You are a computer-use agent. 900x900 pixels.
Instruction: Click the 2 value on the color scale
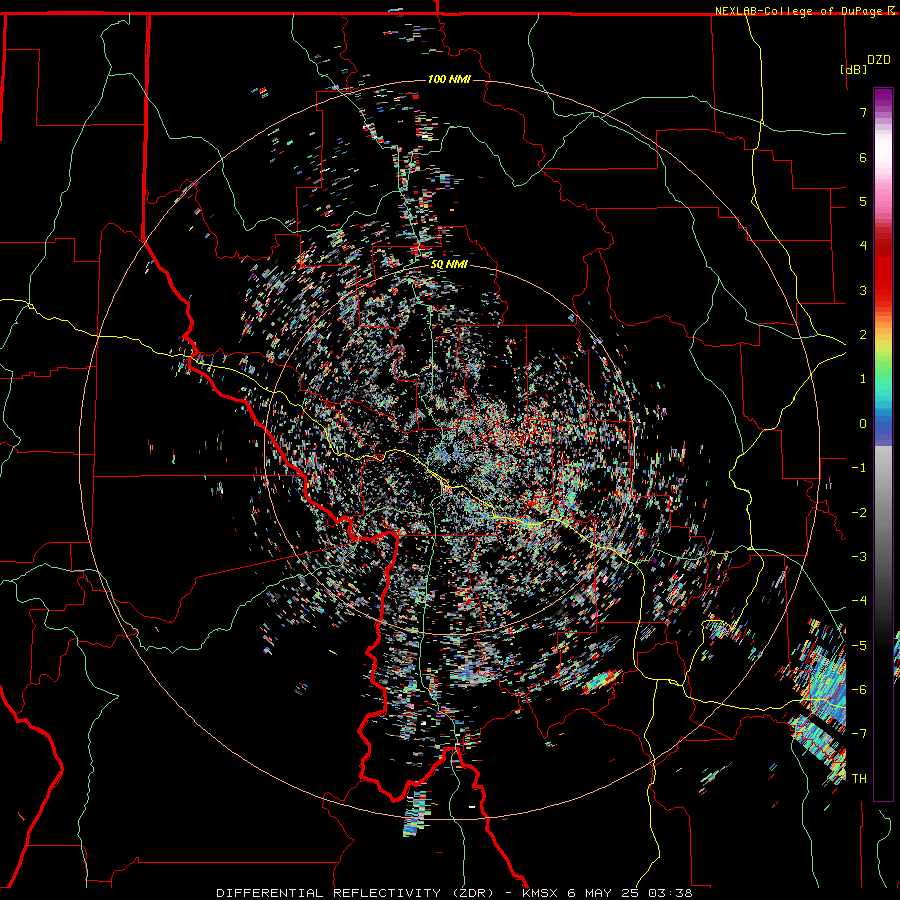863,335
